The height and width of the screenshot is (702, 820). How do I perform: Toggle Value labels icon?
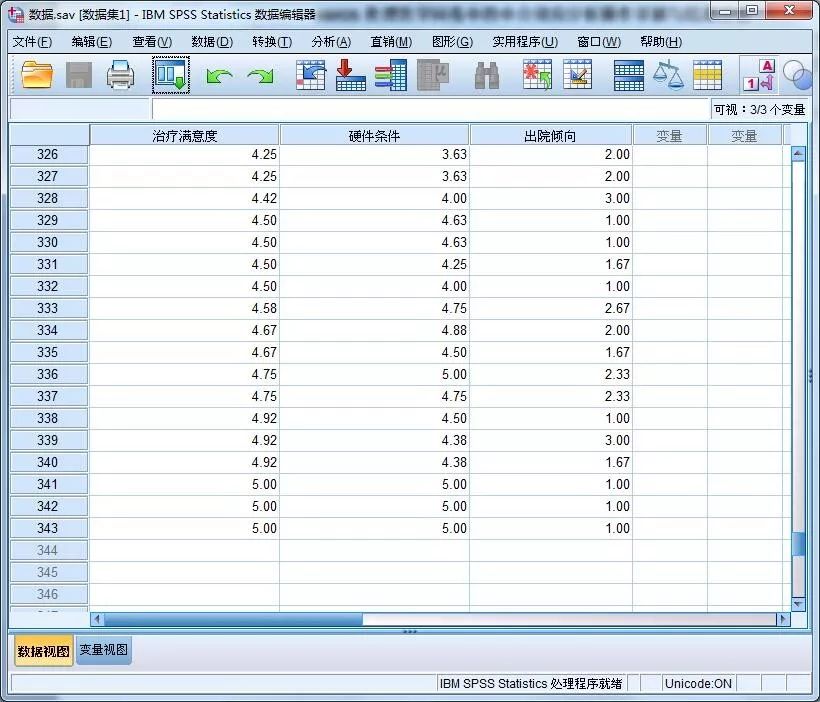(x=758, y=75)
